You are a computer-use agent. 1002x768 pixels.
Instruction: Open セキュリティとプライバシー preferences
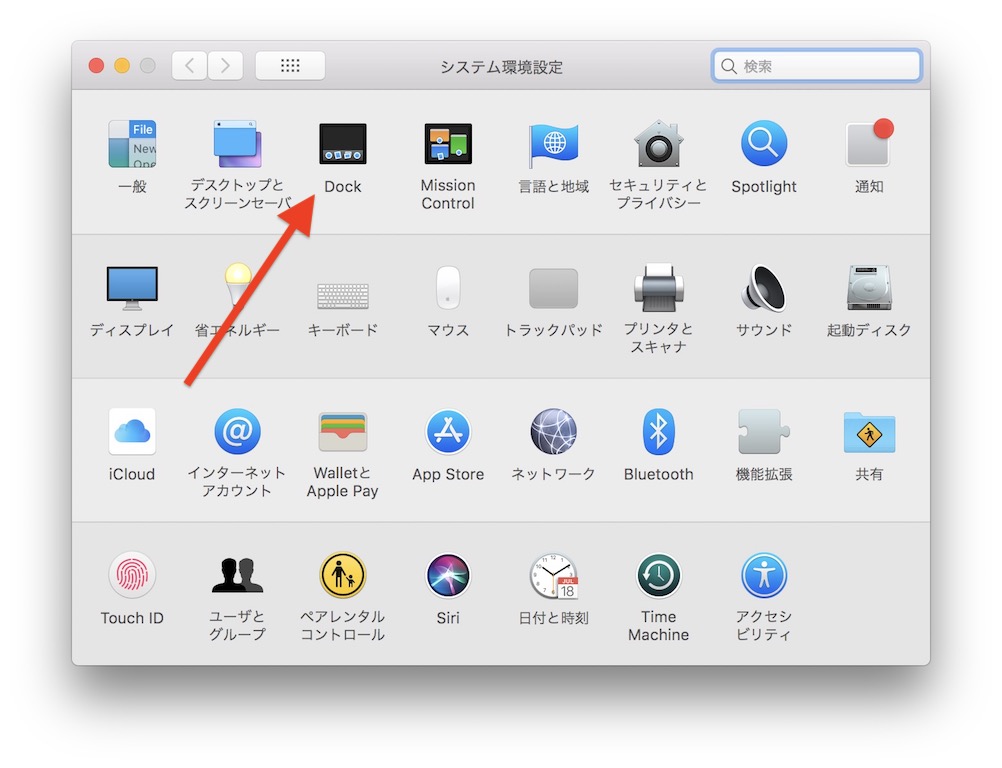tap(658, 143)
